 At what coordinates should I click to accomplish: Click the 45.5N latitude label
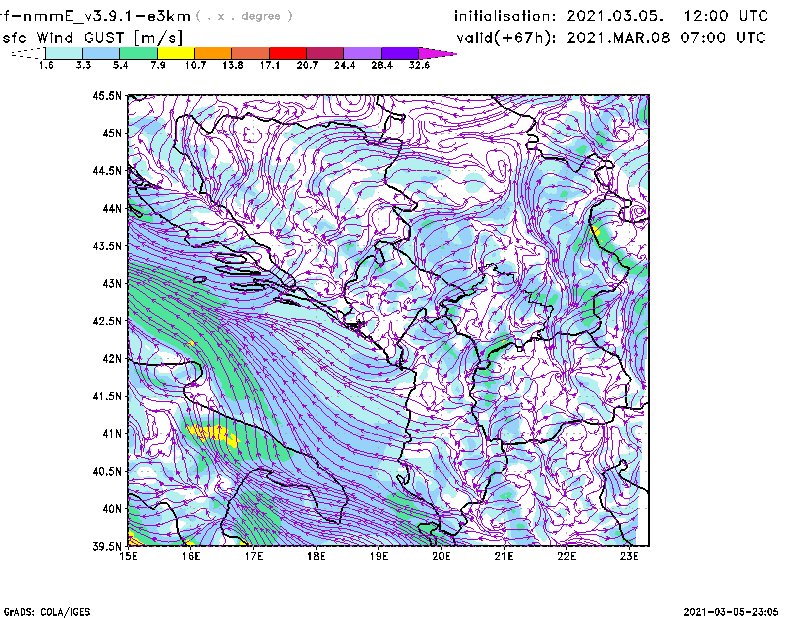pos(107,95)
